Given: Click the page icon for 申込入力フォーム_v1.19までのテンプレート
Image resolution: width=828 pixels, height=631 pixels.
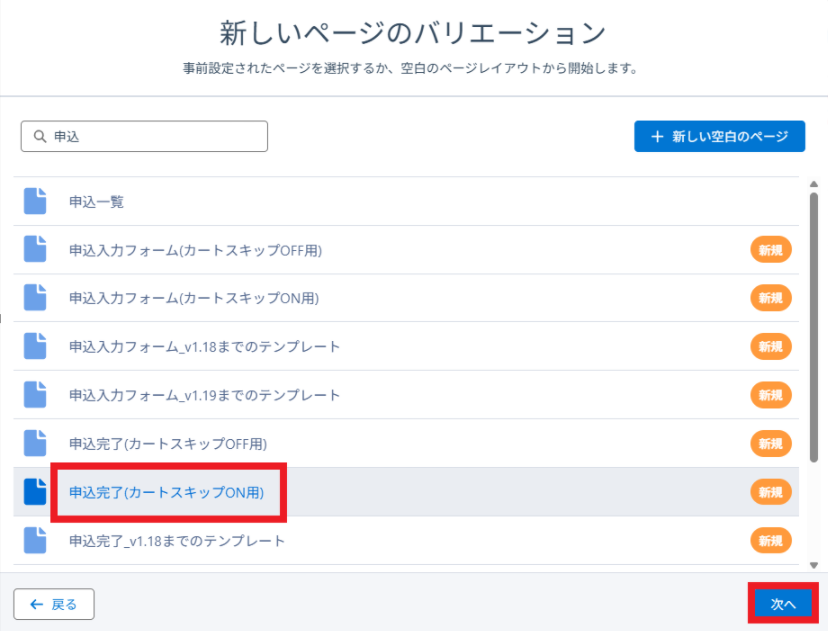Looking at the screenshot, I should click(35, 395).
